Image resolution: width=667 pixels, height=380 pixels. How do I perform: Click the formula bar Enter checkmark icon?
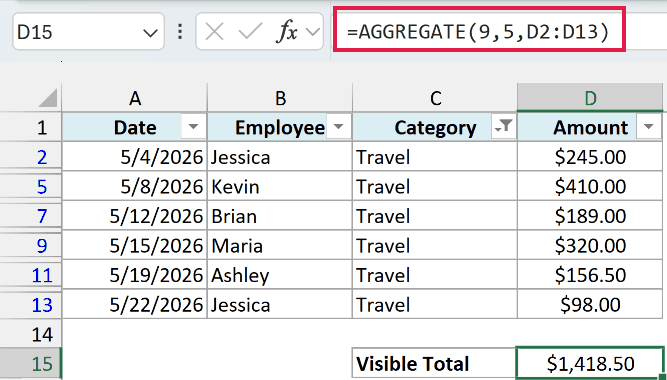(250, 32)
